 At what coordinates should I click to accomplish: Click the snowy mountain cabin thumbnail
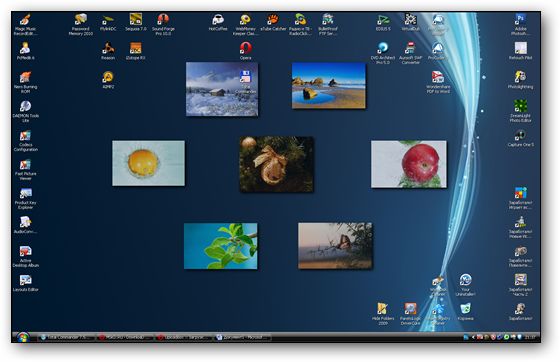tap(222, 89)
